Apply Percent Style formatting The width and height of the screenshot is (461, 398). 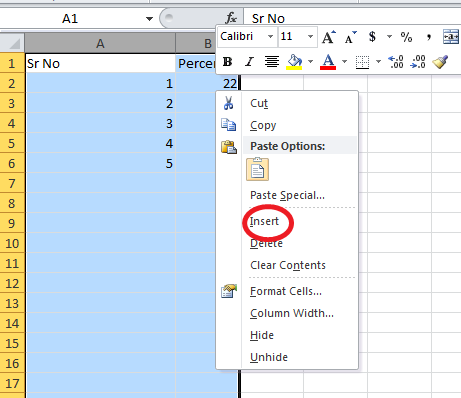(x=406, y=37)
